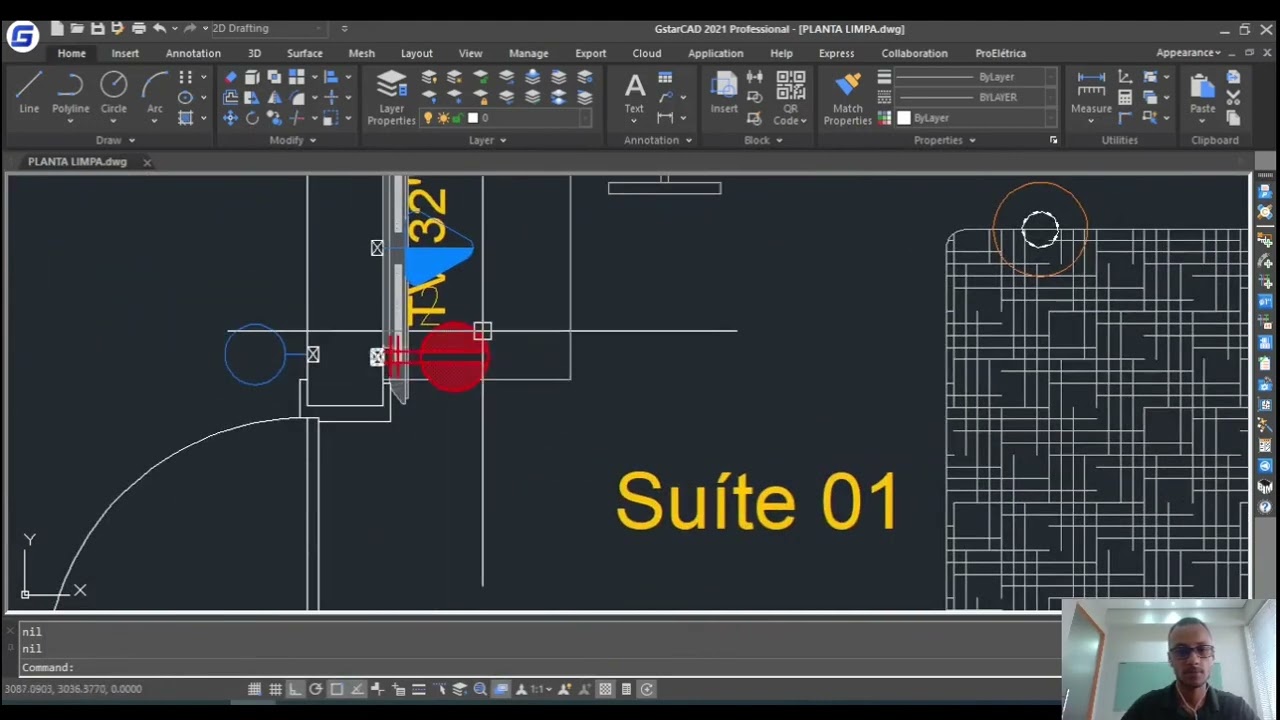The width and height of the screenshot is (1280, 720).
Task: Open the ProElétrica ribbon tab
Action: pyautogui.click(x=1000, y=53)
